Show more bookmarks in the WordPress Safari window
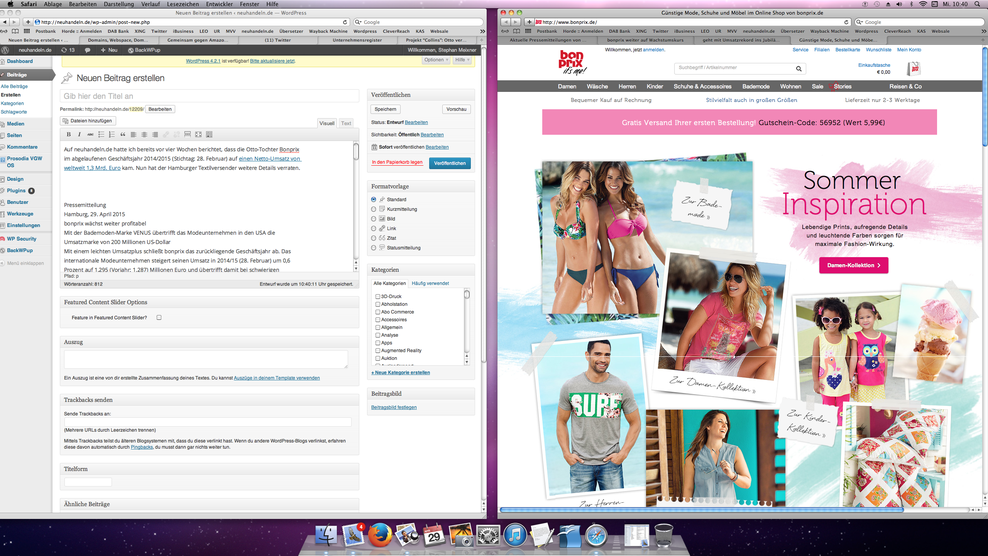Screen dimensions: 988x556 tap(483, 31)
